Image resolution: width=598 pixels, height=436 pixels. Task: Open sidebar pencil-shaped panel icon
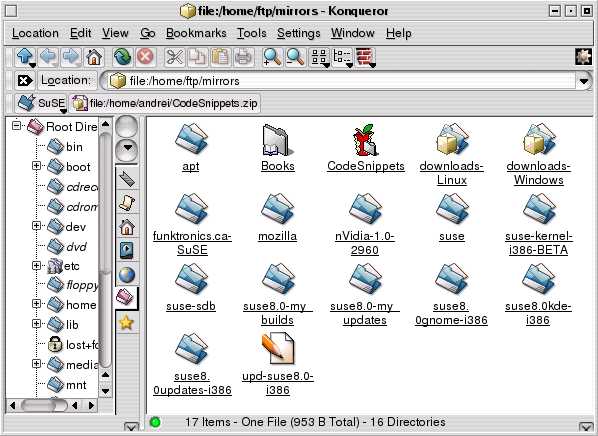(127, 178)
